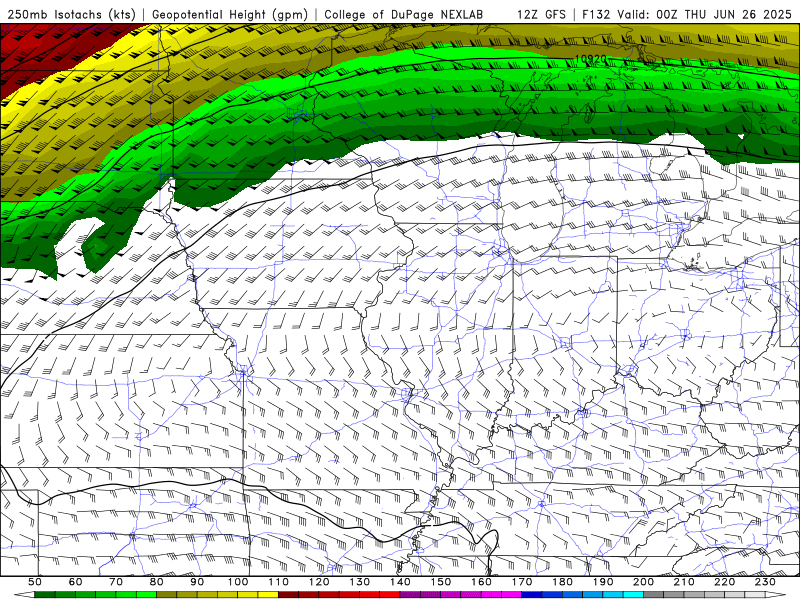Click the 'F132' forecast hour label

(x=596, y=15)
